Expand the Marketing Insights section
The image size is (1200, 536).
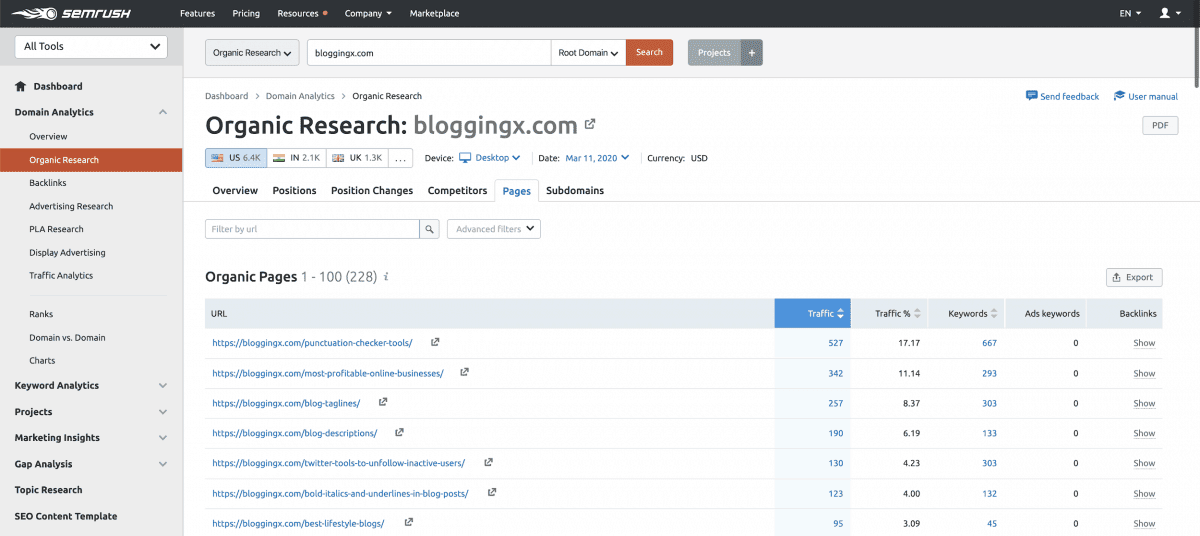tap(163, 437)
